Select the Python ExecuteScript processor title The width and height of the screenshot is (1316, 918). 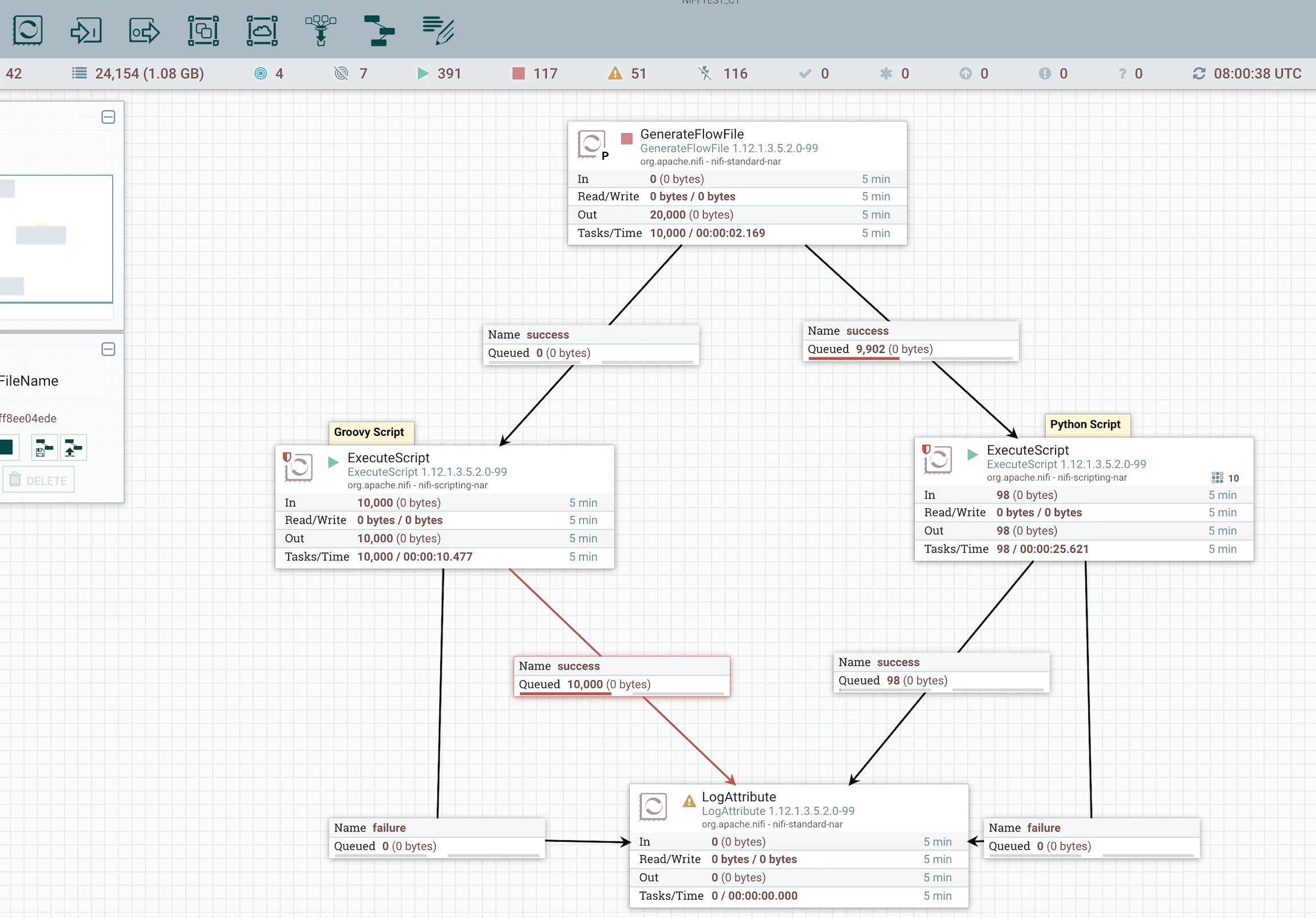click(1027, 451)
